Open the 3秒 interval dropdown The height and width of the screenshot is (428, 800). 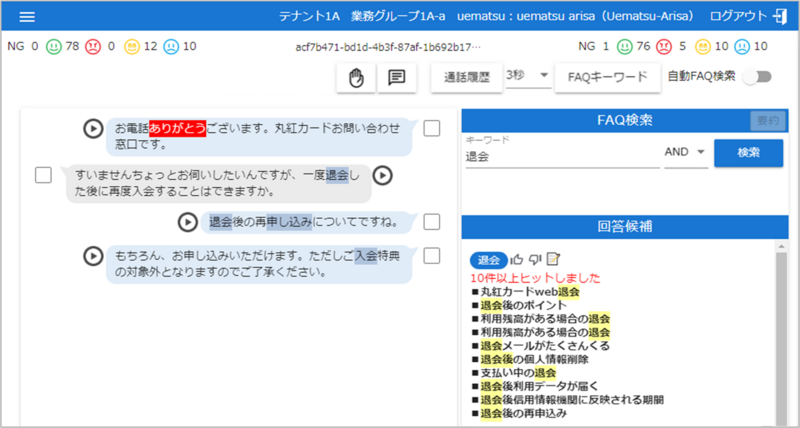(x=528, y=76)
